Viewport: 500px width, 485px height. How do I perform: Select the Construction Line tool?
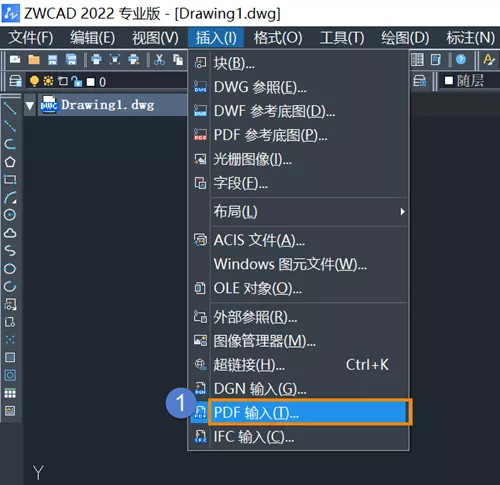[10, 126]
